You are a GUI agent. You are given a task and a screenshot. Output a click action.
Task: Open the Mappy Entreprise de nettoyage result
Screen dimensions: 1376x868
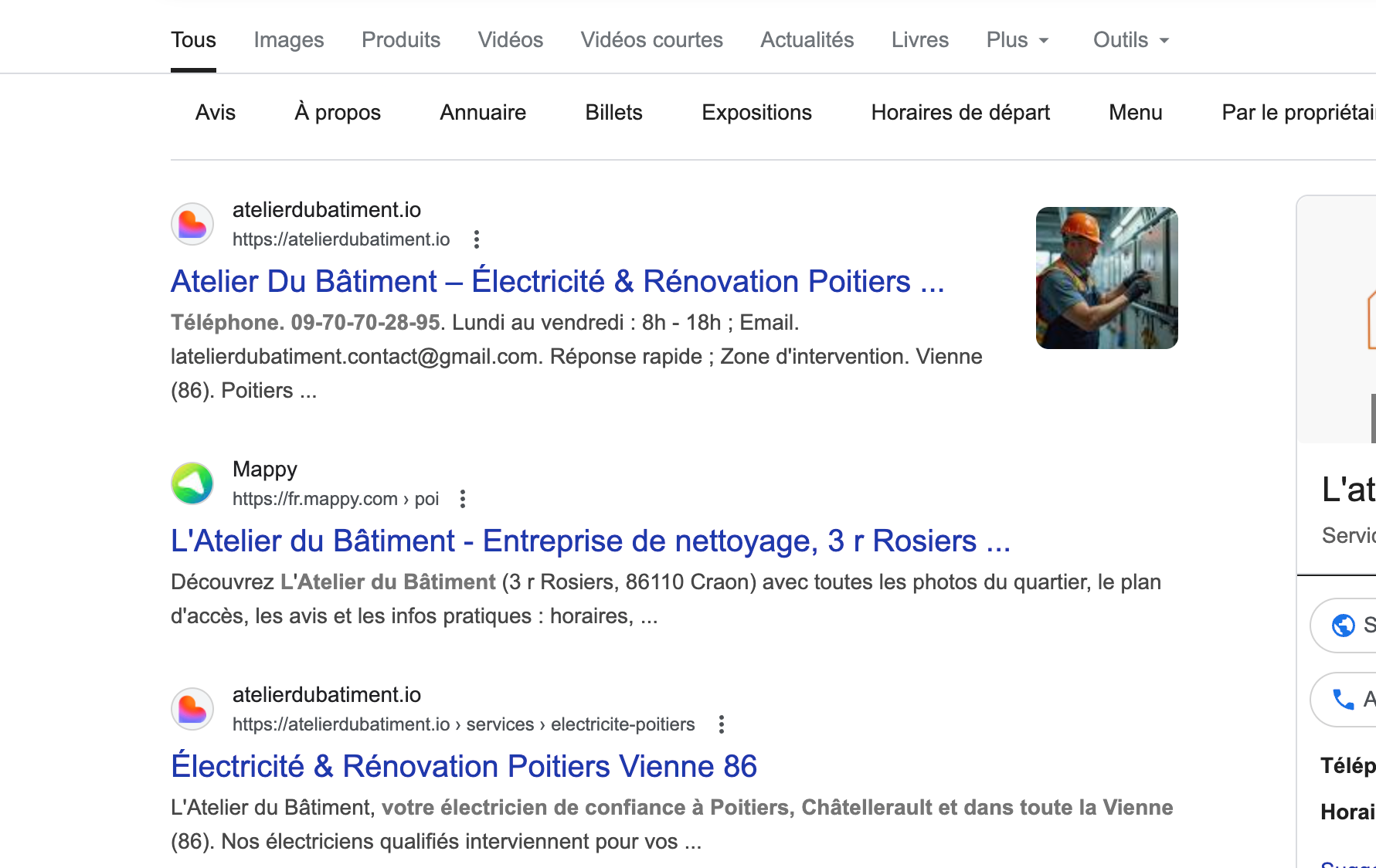590,541
